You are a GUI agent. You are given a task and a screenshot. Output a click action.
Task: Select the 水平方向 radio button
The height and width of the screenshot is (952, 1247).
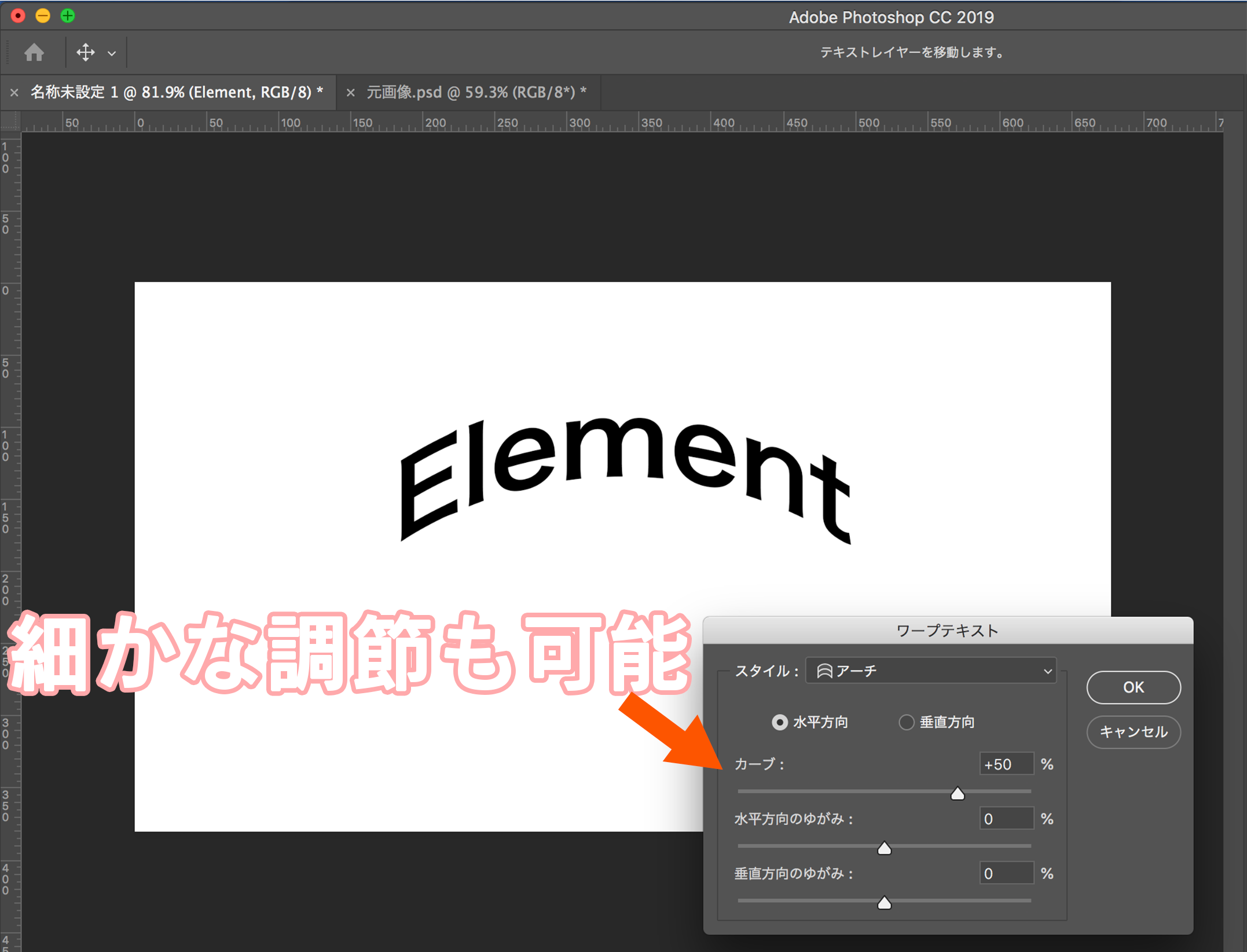point(780,722)
